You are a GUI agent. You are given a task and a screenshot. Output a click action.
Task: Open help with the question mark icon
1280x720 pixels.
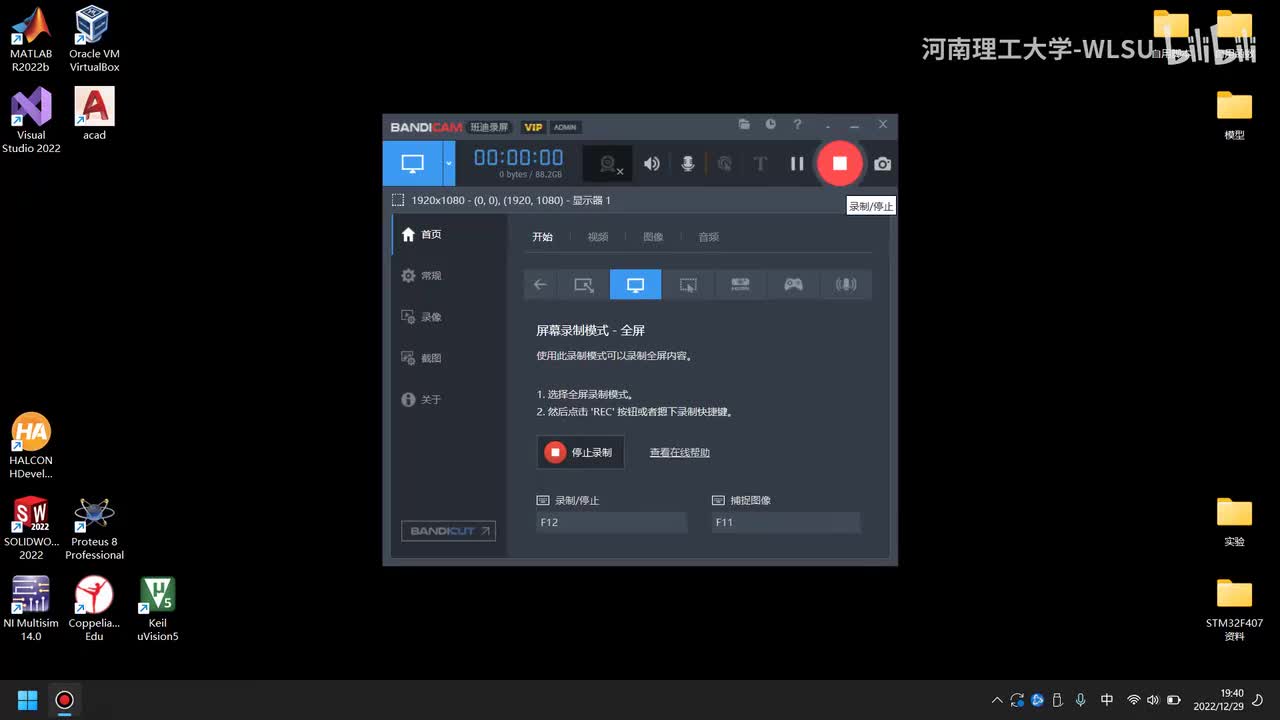(x=797, y=125)
